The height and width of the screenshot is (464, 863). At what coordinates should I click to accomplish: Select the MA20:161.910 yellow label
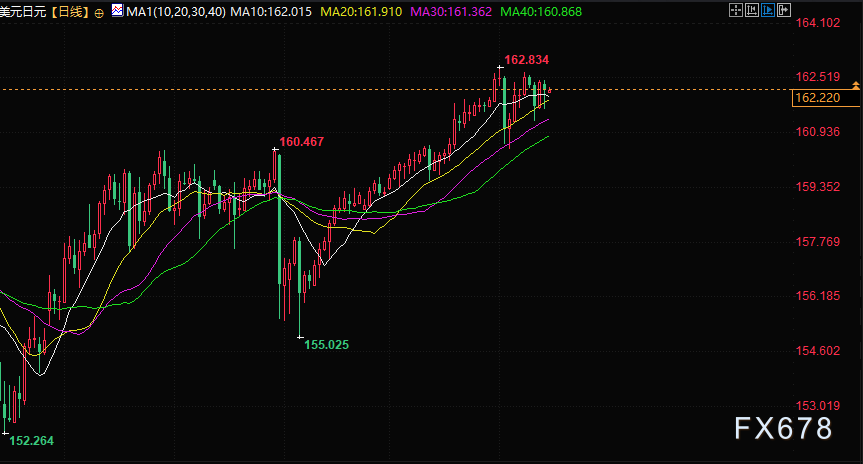(x=361, y=12)
